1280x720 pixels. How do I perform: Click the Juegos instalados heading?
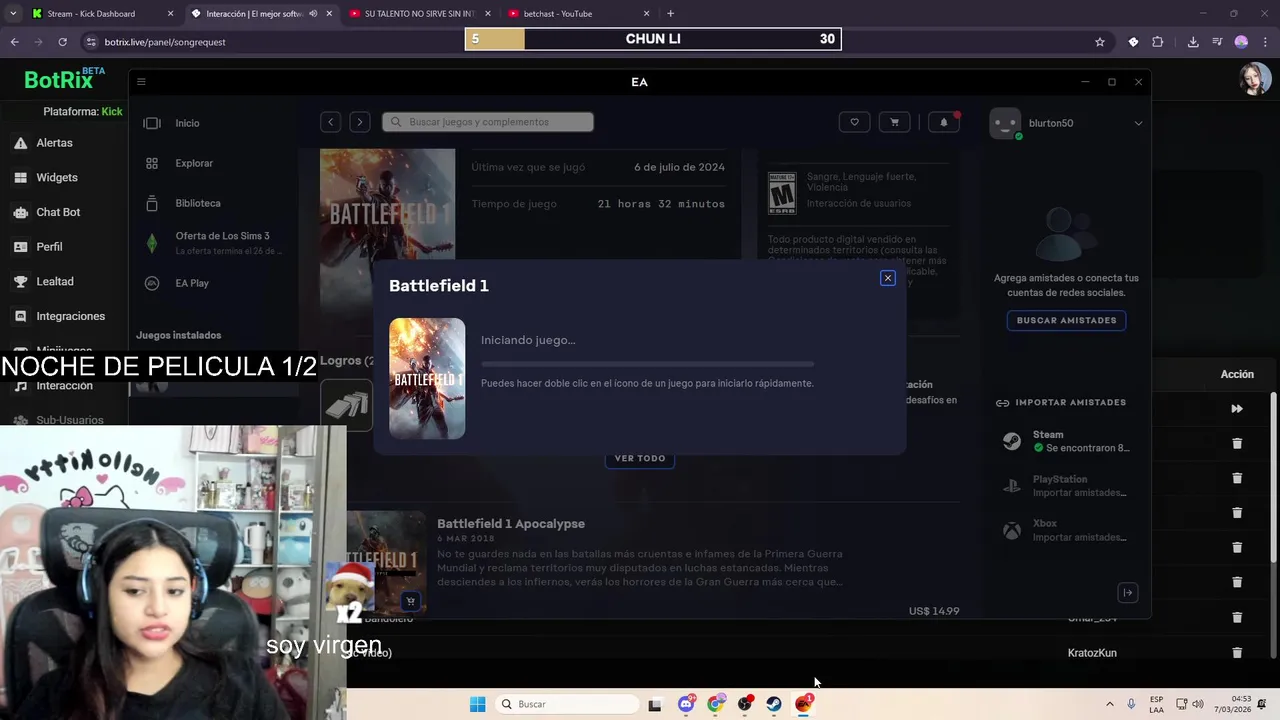point(179,335)
